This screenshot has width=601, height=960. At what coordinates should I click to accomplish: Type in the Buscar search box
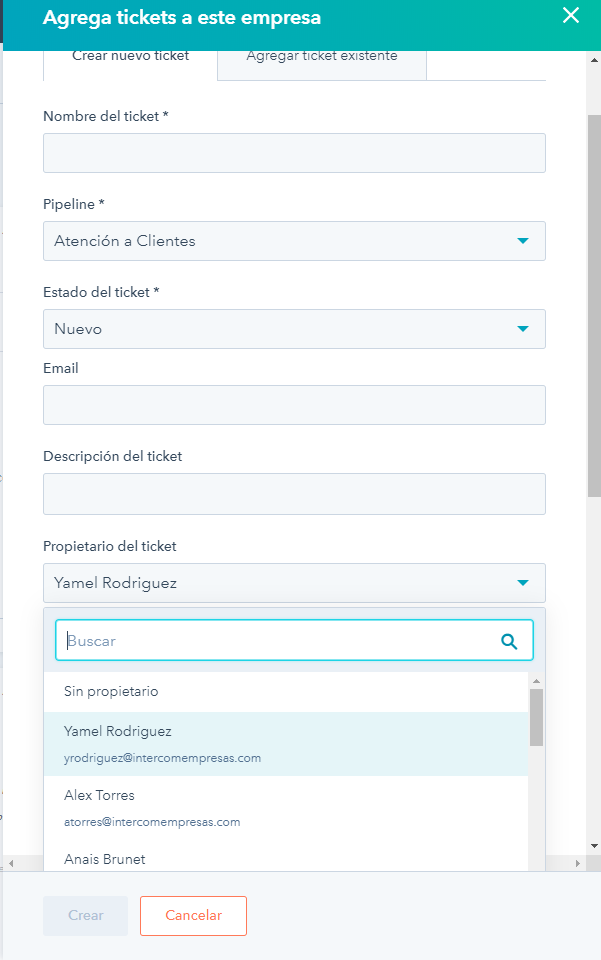(280, 641)
